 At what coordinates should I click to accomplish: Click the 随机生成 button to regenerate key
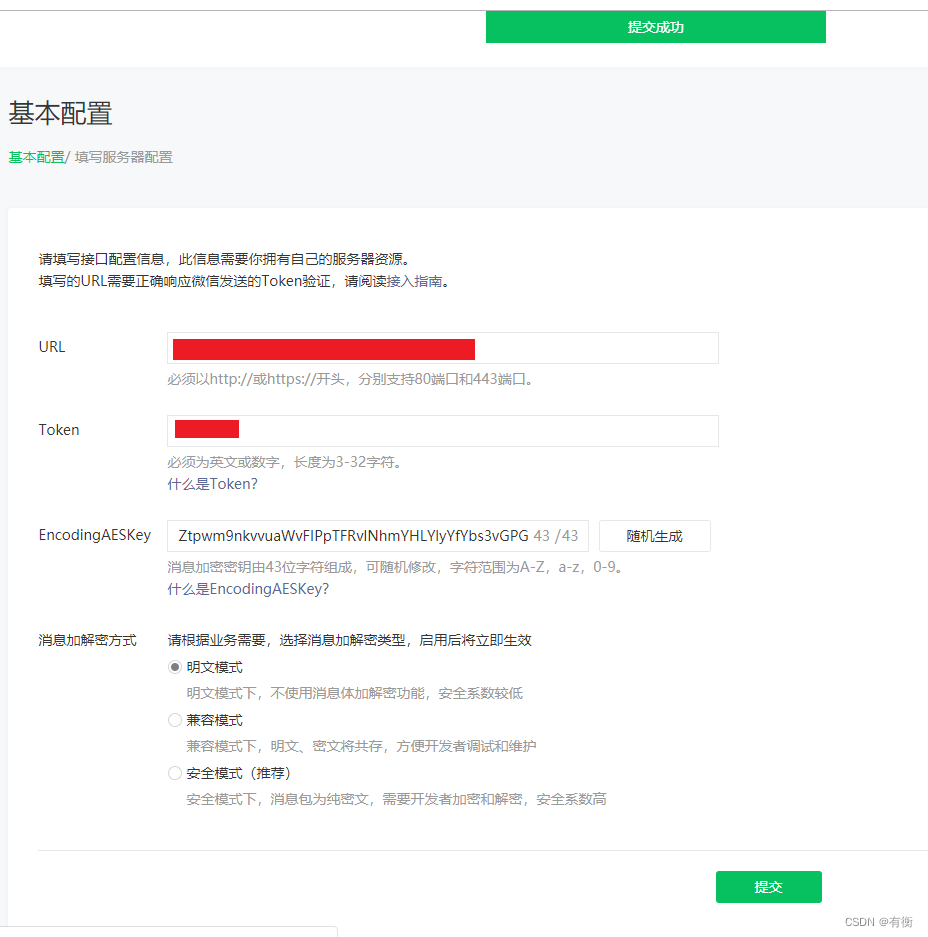(x=654, y=536)
